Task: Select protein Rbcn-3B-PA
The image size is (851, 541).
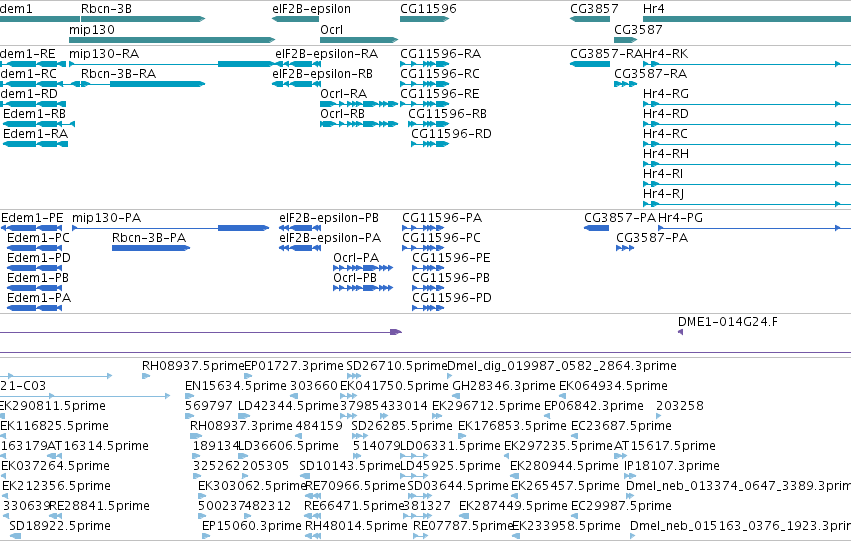Action: 149,238
